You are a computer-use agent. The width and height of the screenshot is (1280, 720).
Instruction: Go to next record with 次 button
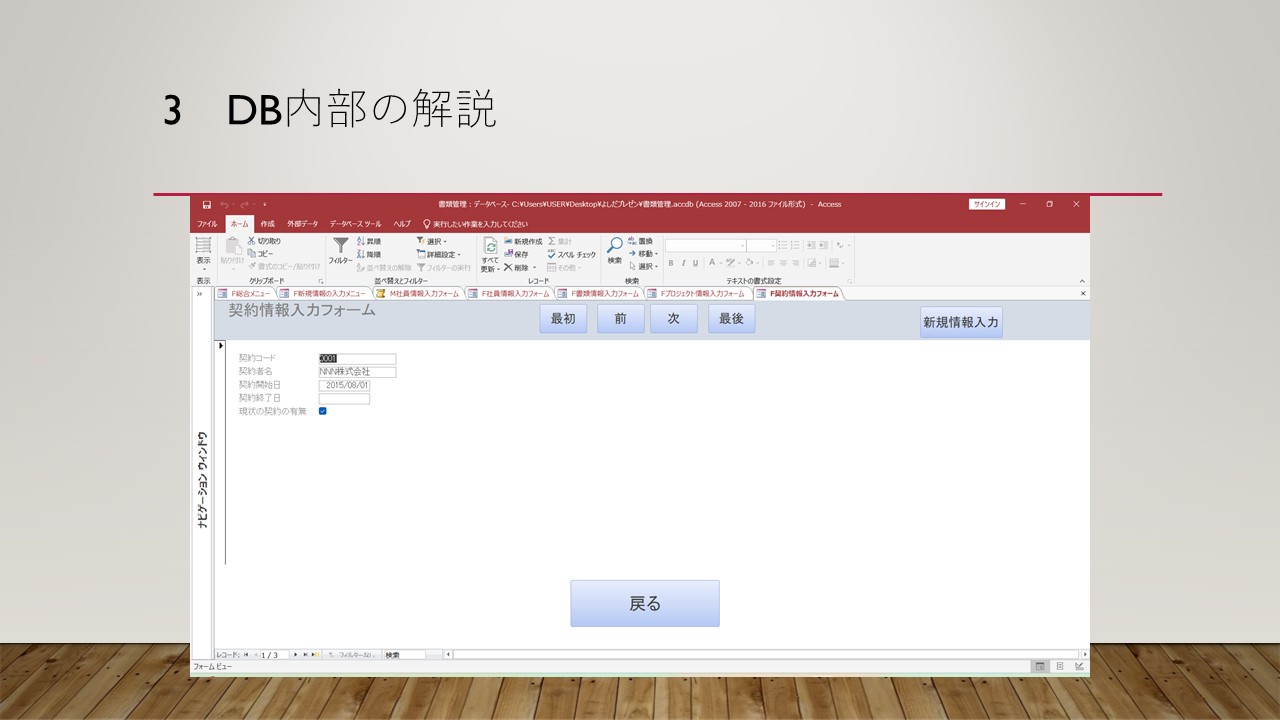673,319
